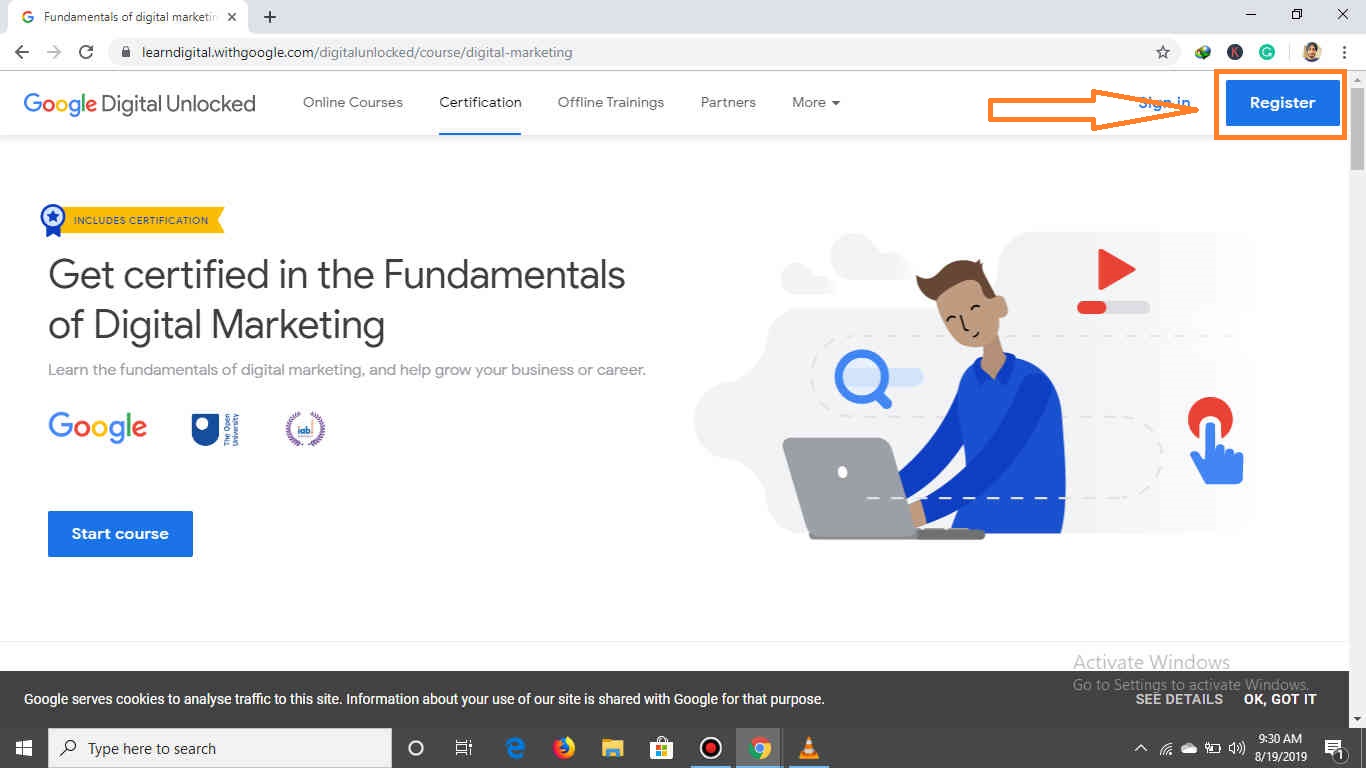Go to Offline Trainings
The image size is (1366, 768).
(x=611, y=102)
